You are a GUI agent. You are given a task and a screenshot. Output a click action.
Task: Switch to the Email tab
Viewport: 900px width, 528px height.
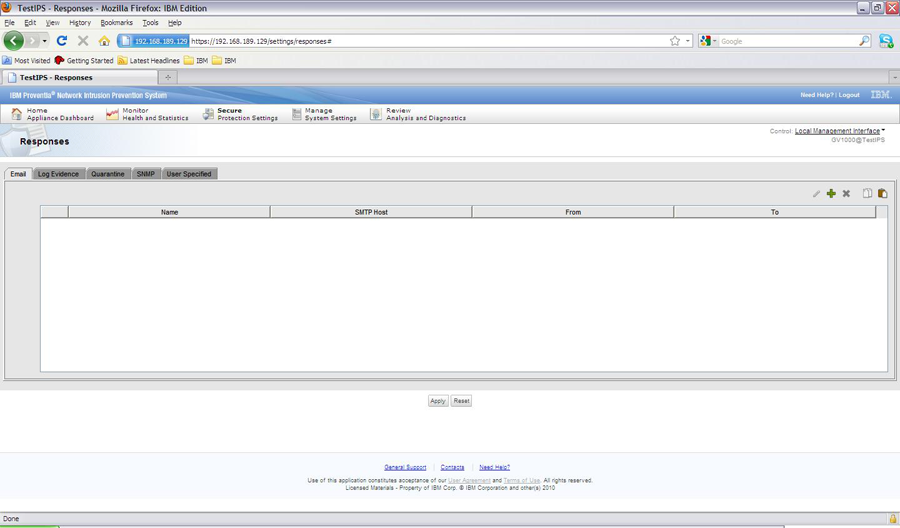(18, 174)
